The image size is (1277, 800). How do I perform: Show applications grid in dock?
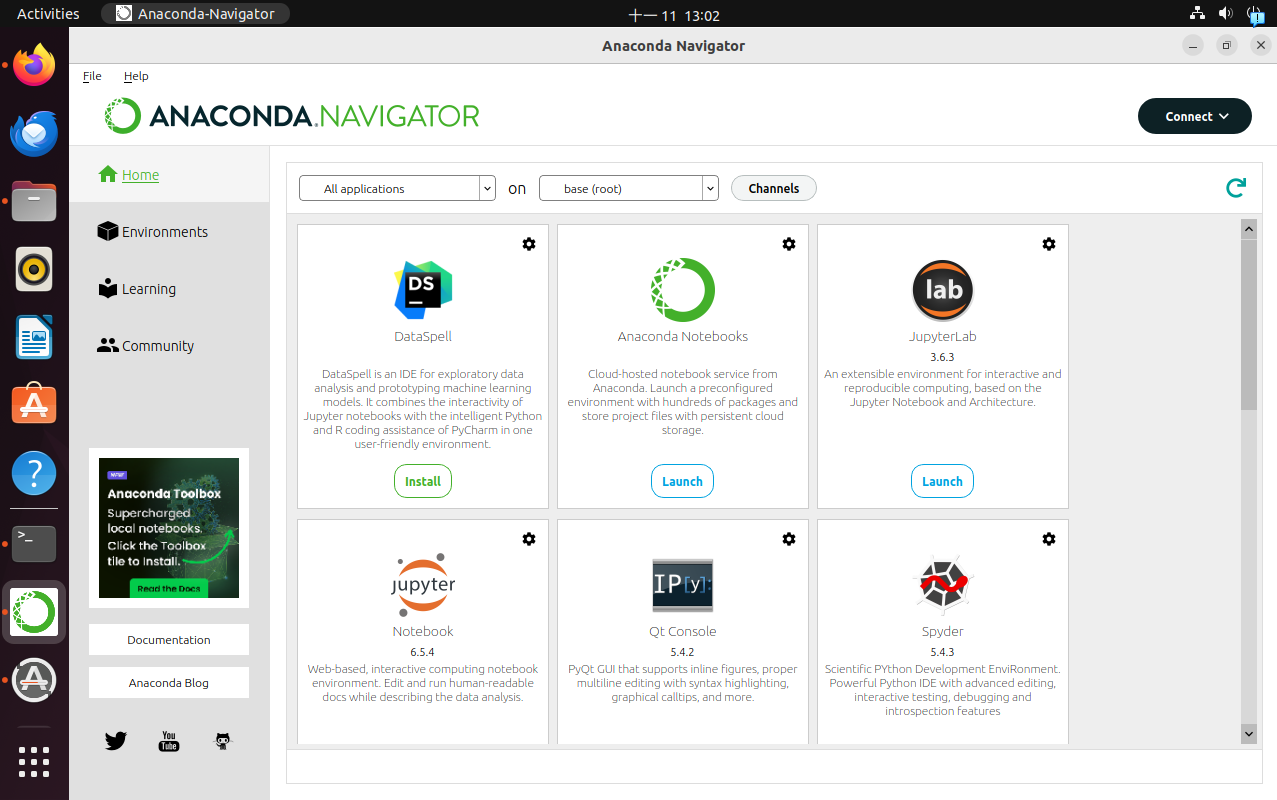coord(34,762)
